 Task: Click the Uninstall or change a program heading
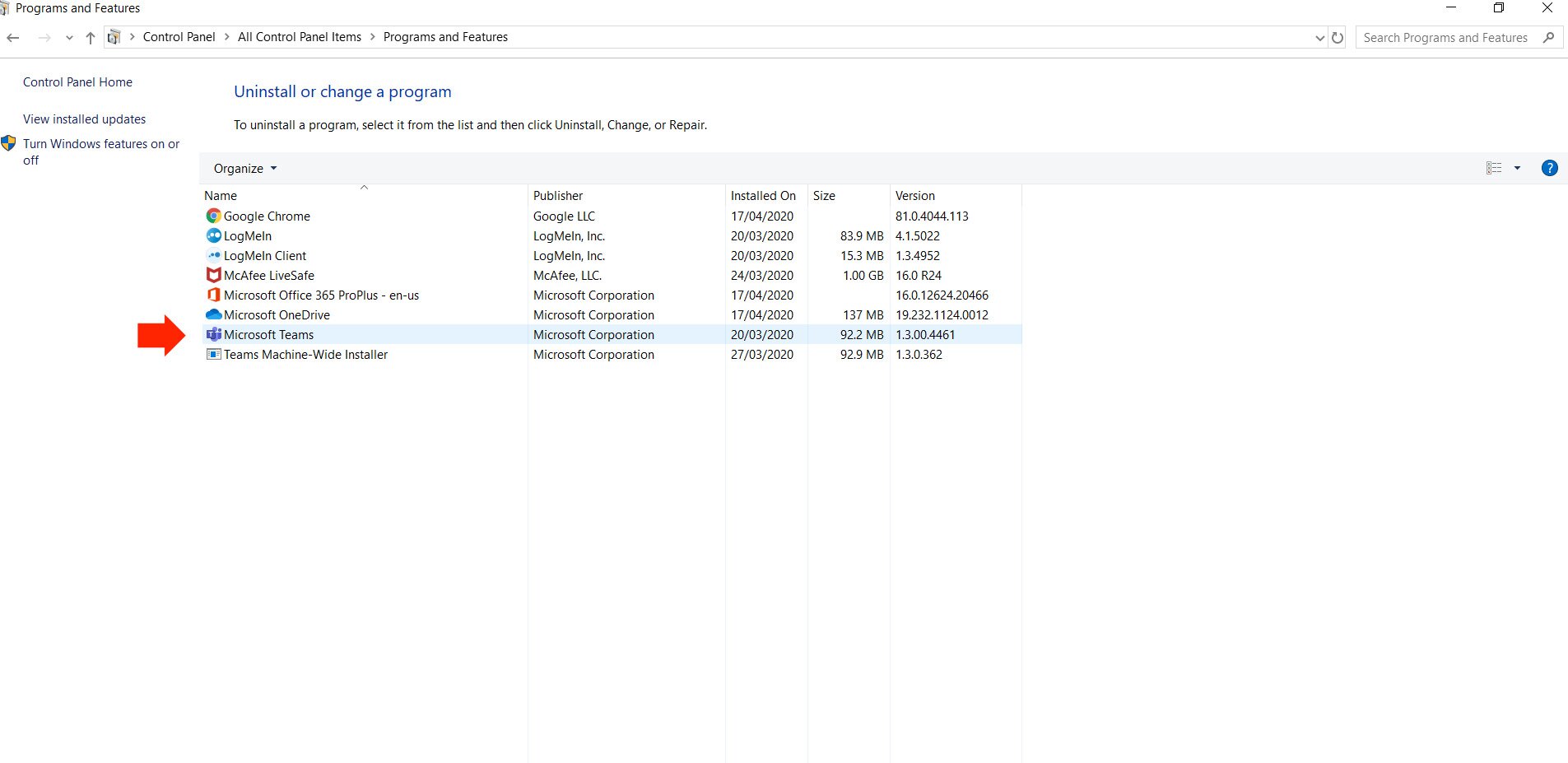coord(342,92)
